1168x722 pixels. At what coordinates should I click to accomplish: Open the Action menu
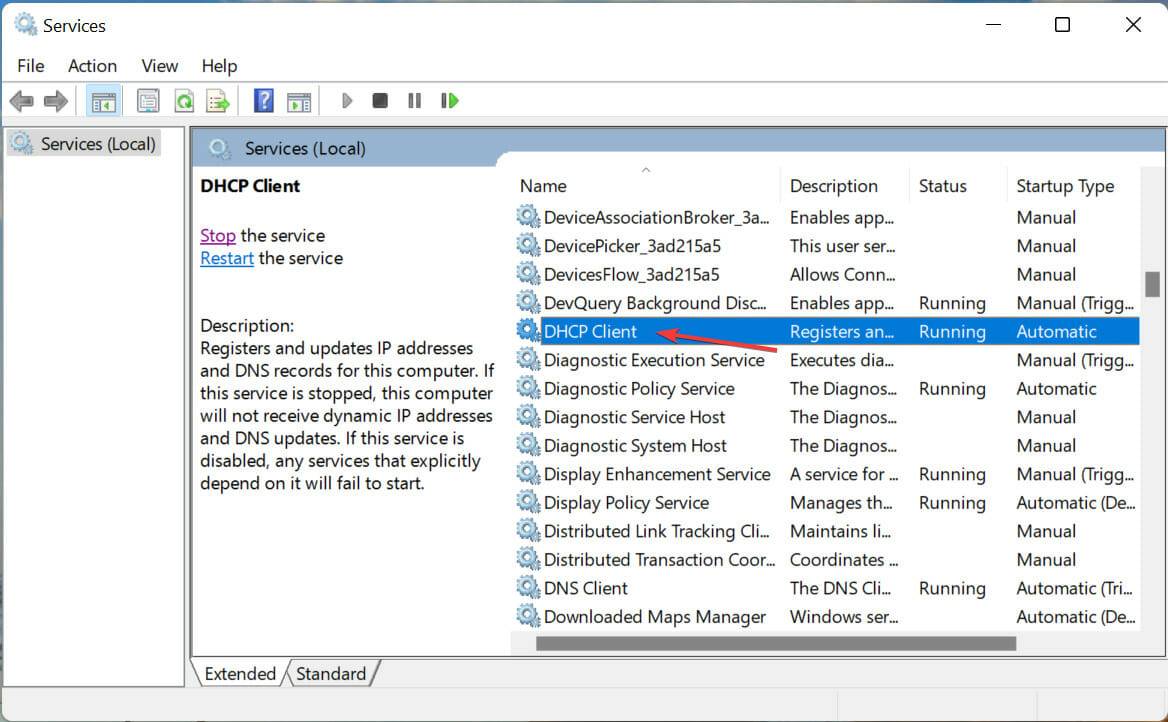click(92, 66)
